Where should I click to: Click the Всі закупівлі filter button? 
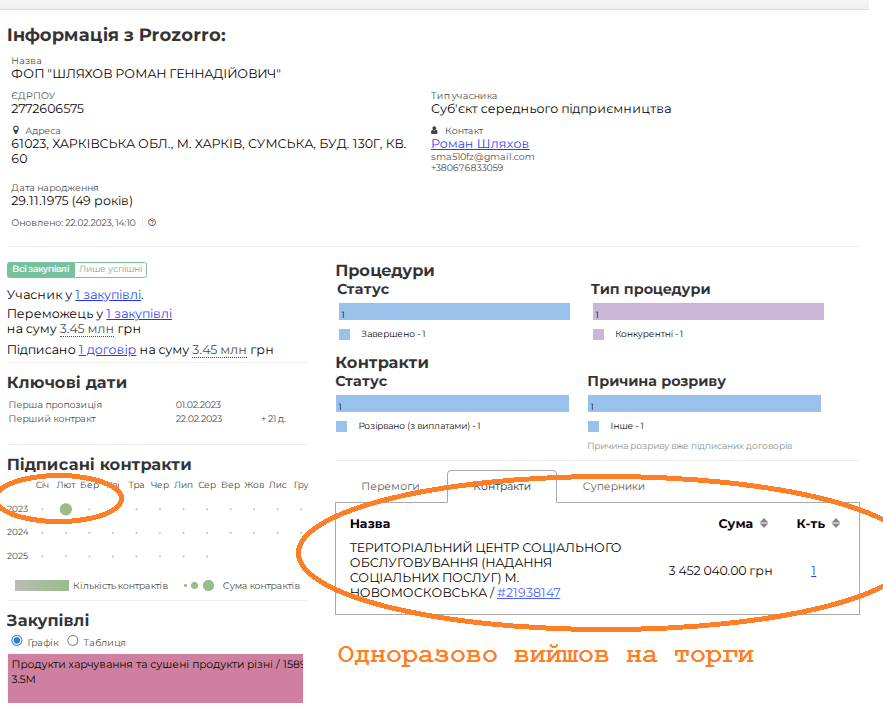coord(41,270)
